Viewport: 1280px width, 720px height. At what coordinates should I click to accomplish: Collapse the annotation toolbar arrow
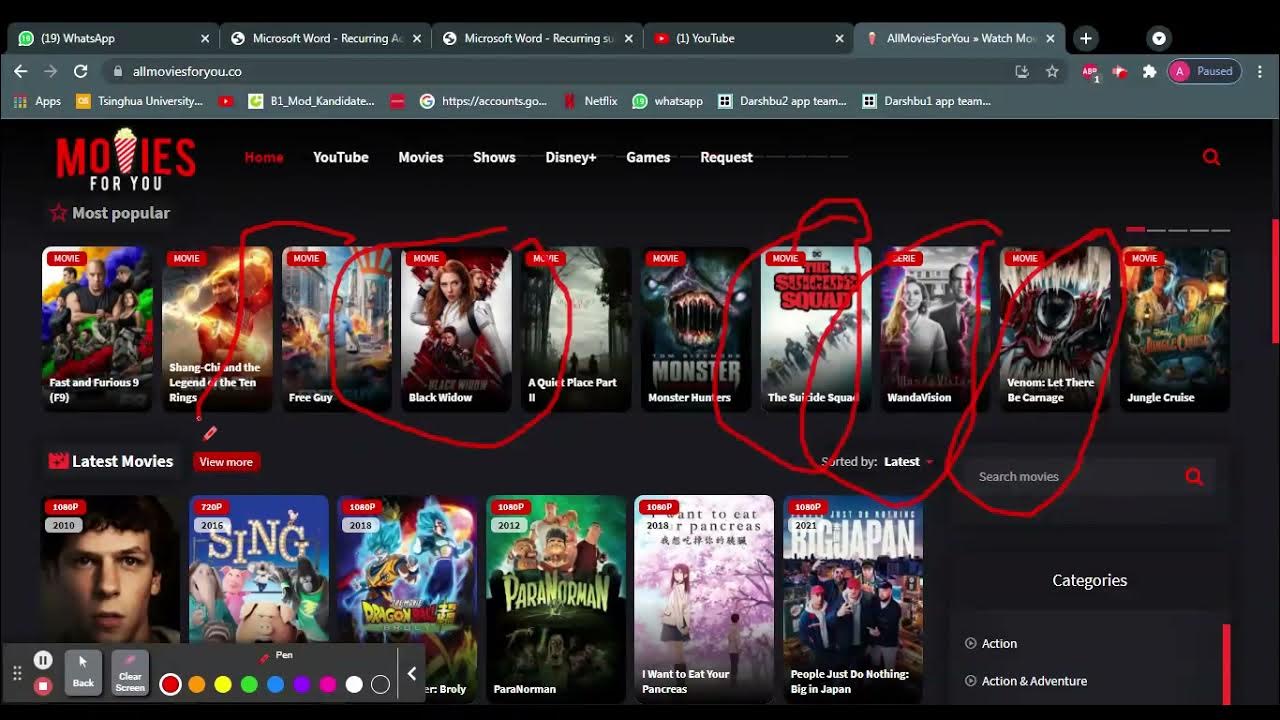click(x=411, y=674)
